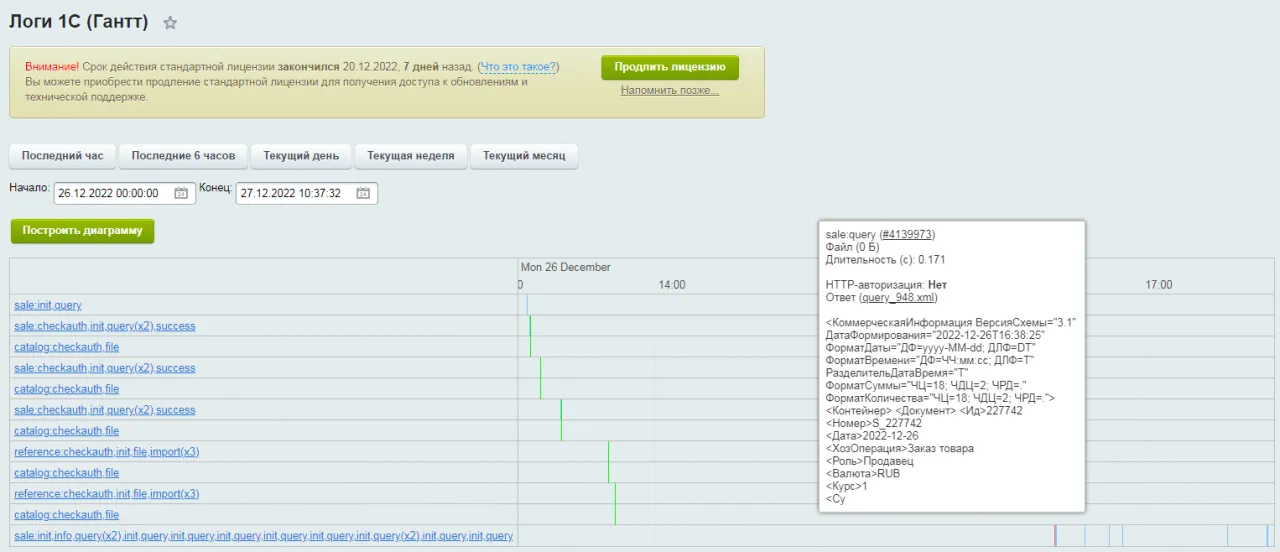Open request #4139973 link in tooltip
Viewport: 1280px width, 552px height.
point(906,235)
